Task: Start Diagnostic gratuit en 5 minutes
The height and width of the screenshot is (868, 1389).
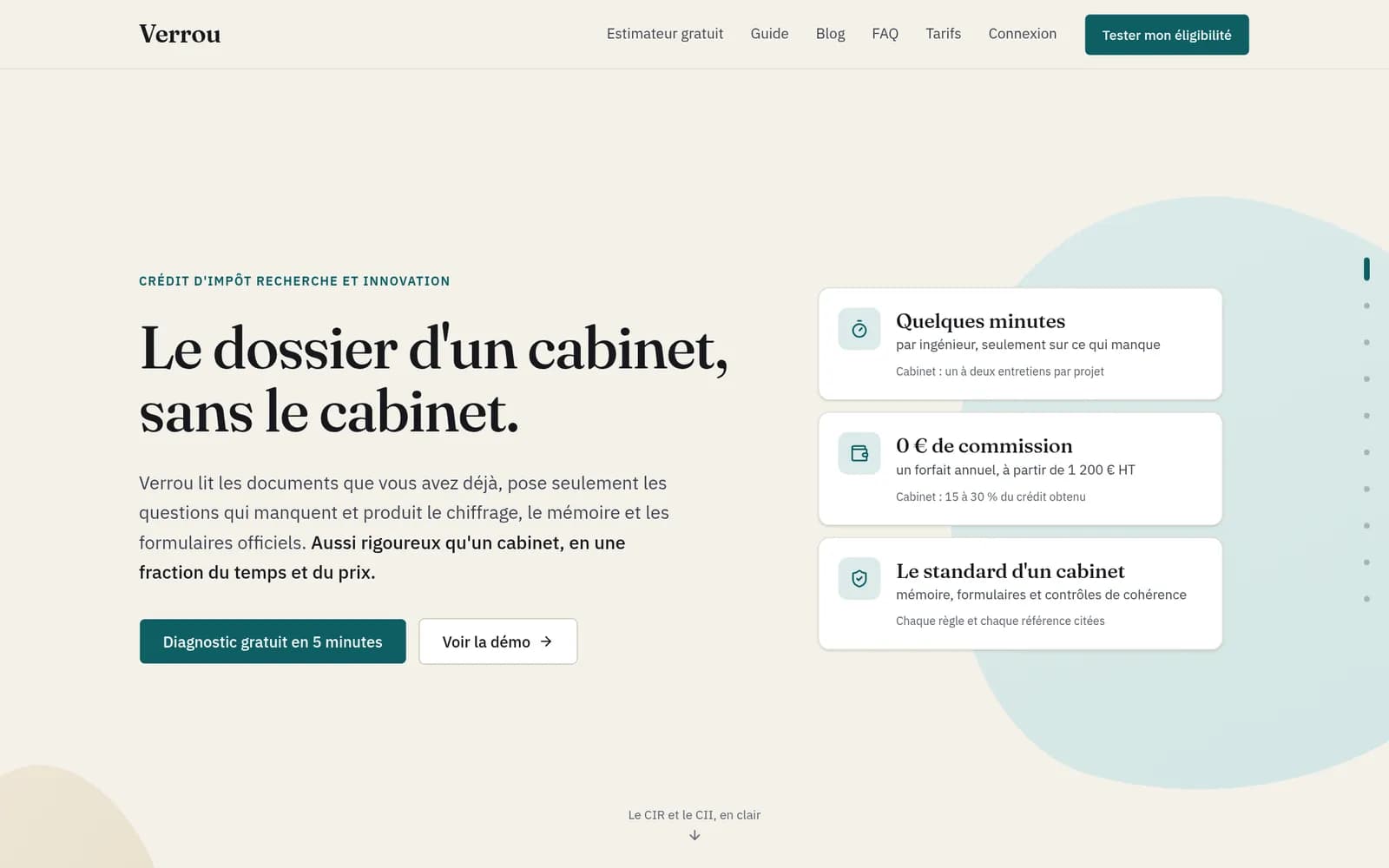Action: 273,641
